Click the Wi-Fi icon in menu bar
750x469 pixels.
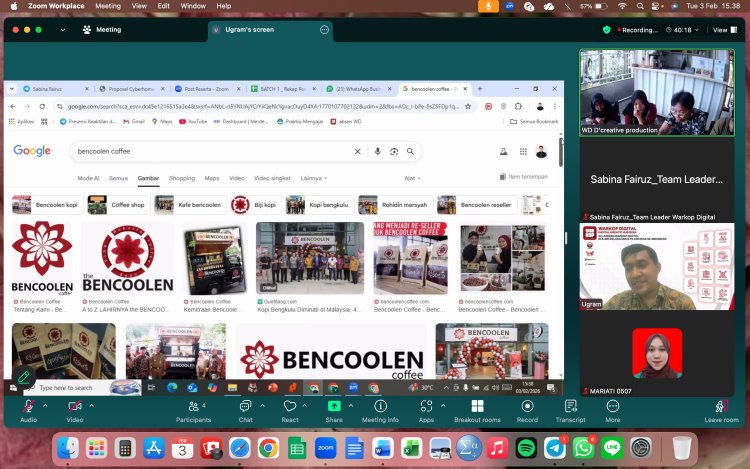[x=622, y=6]
